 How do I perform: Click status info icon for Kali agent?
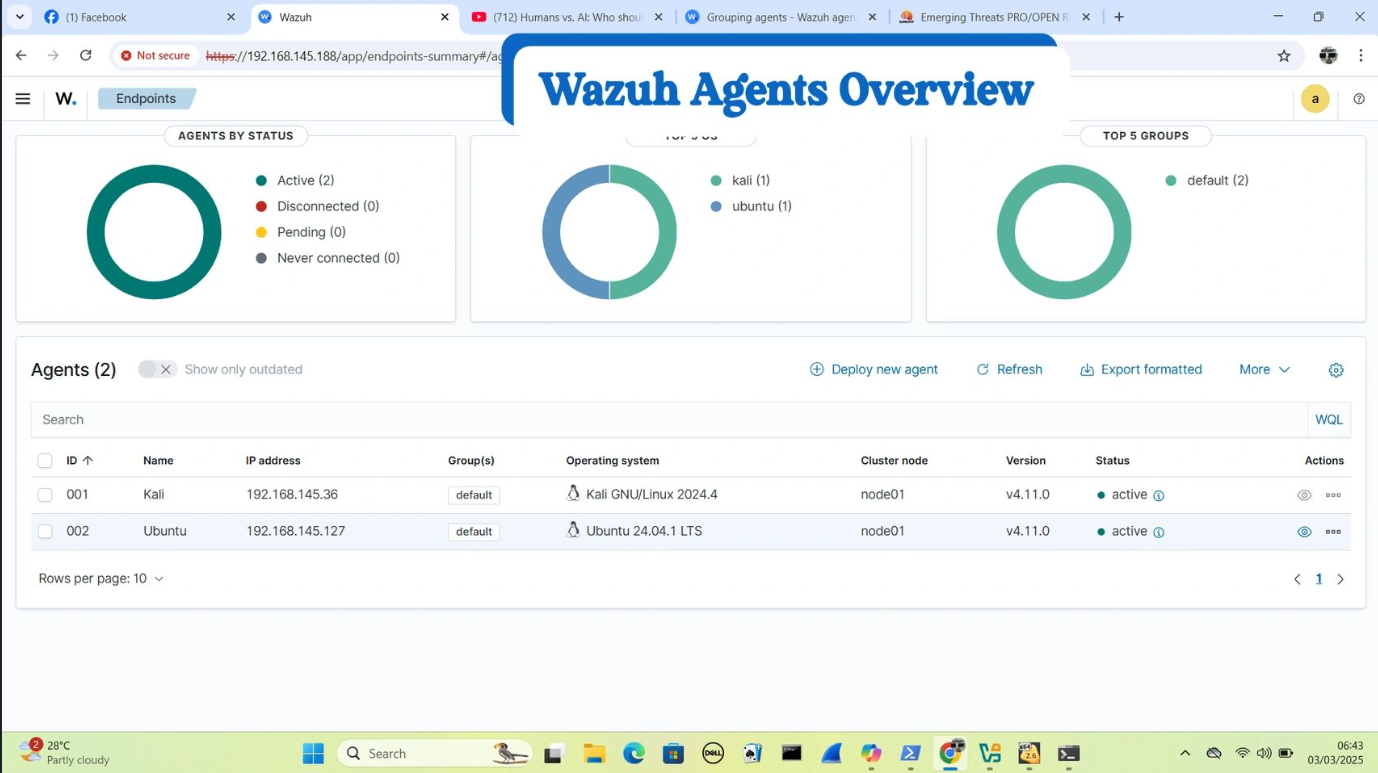[x=1159, y=496]
